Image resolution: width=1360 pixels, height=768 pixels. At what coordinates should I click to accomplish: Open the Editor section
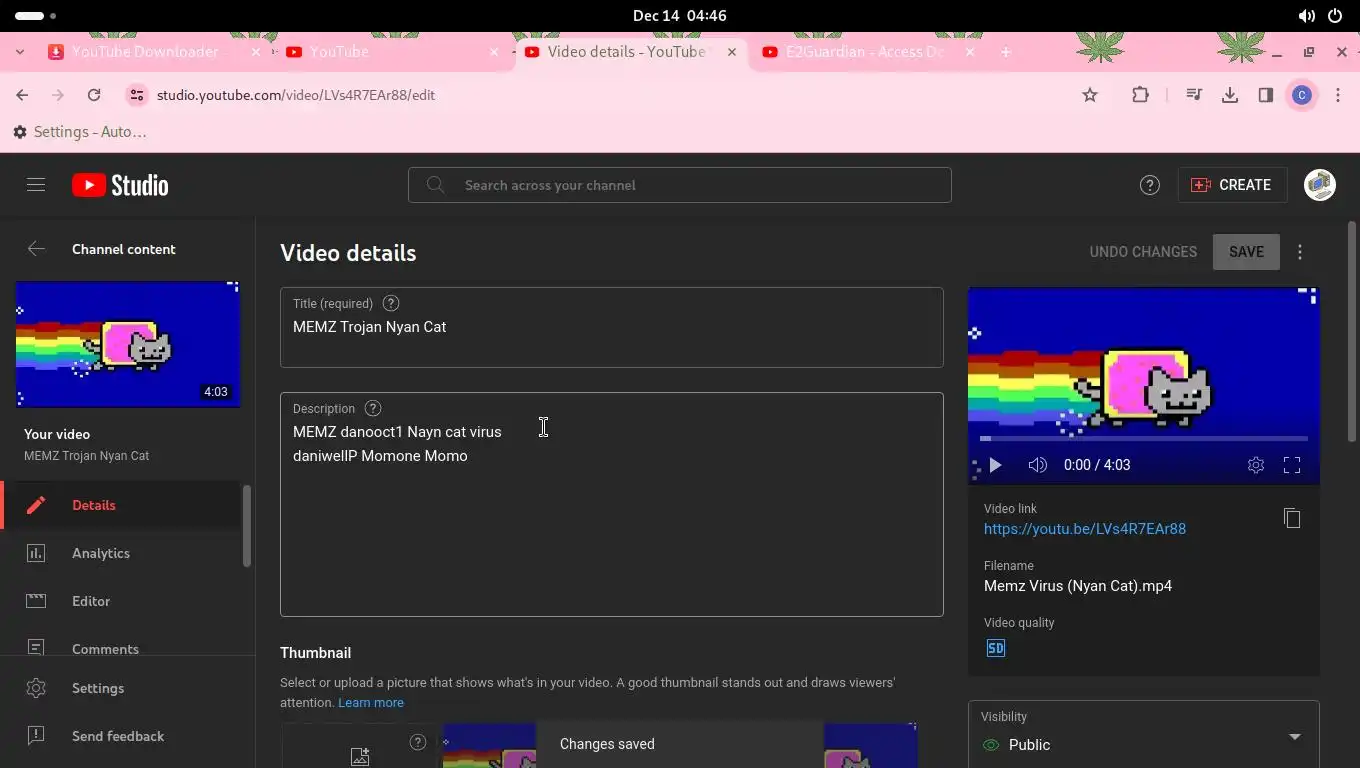(x=122, y=601)
